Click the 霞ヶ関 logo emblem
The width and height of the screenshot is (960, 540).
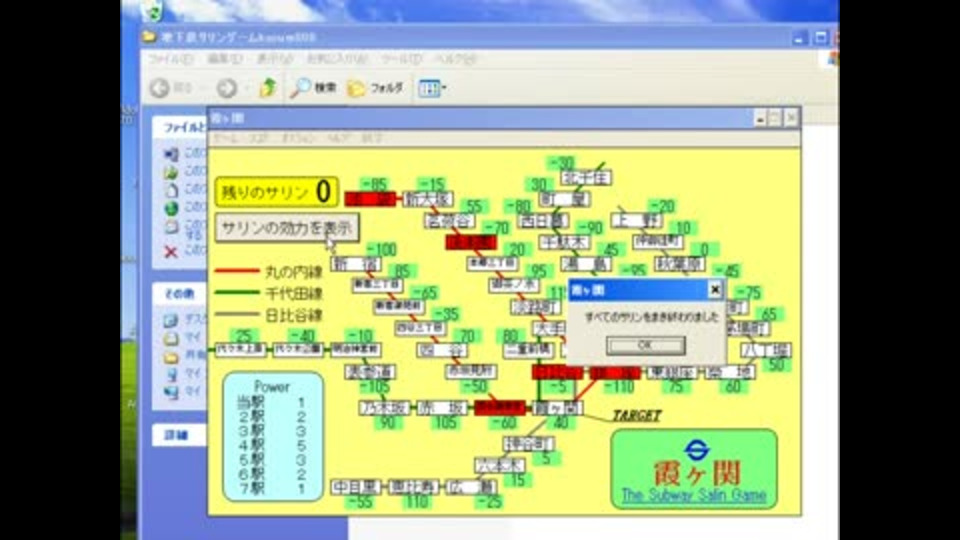tap(697, 450)
